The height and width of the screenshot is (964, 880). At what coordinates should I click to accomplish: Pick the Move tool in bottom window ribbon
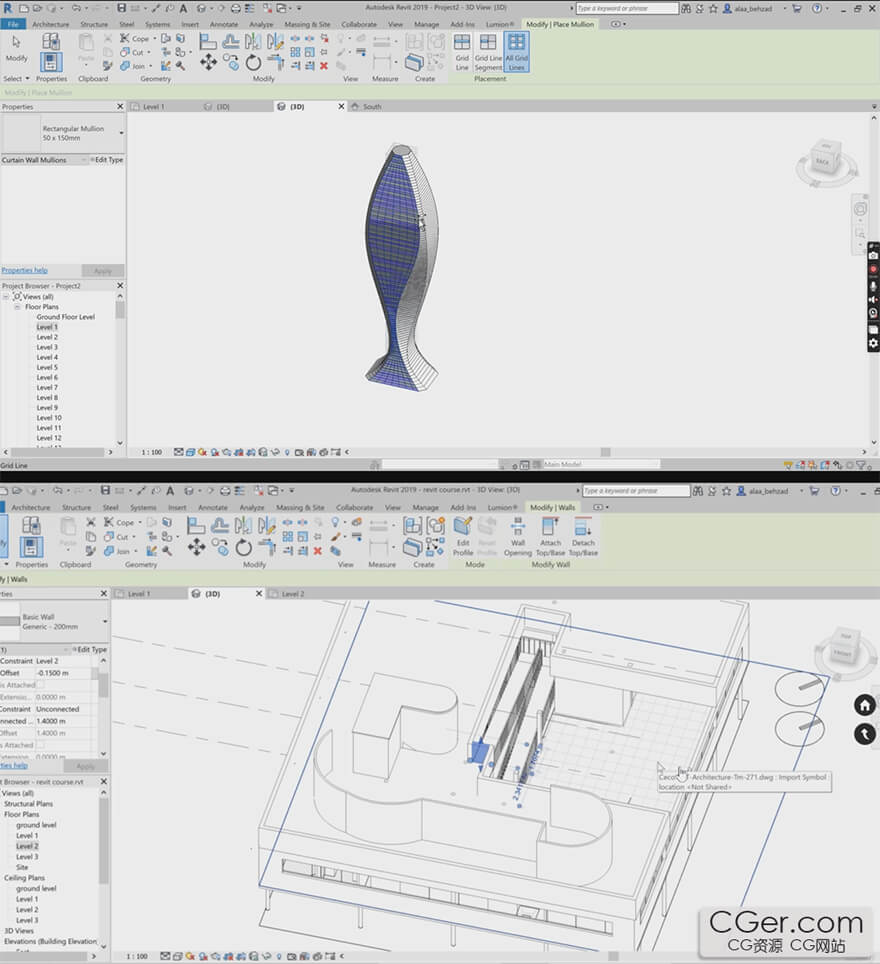(x=197, y=547)
